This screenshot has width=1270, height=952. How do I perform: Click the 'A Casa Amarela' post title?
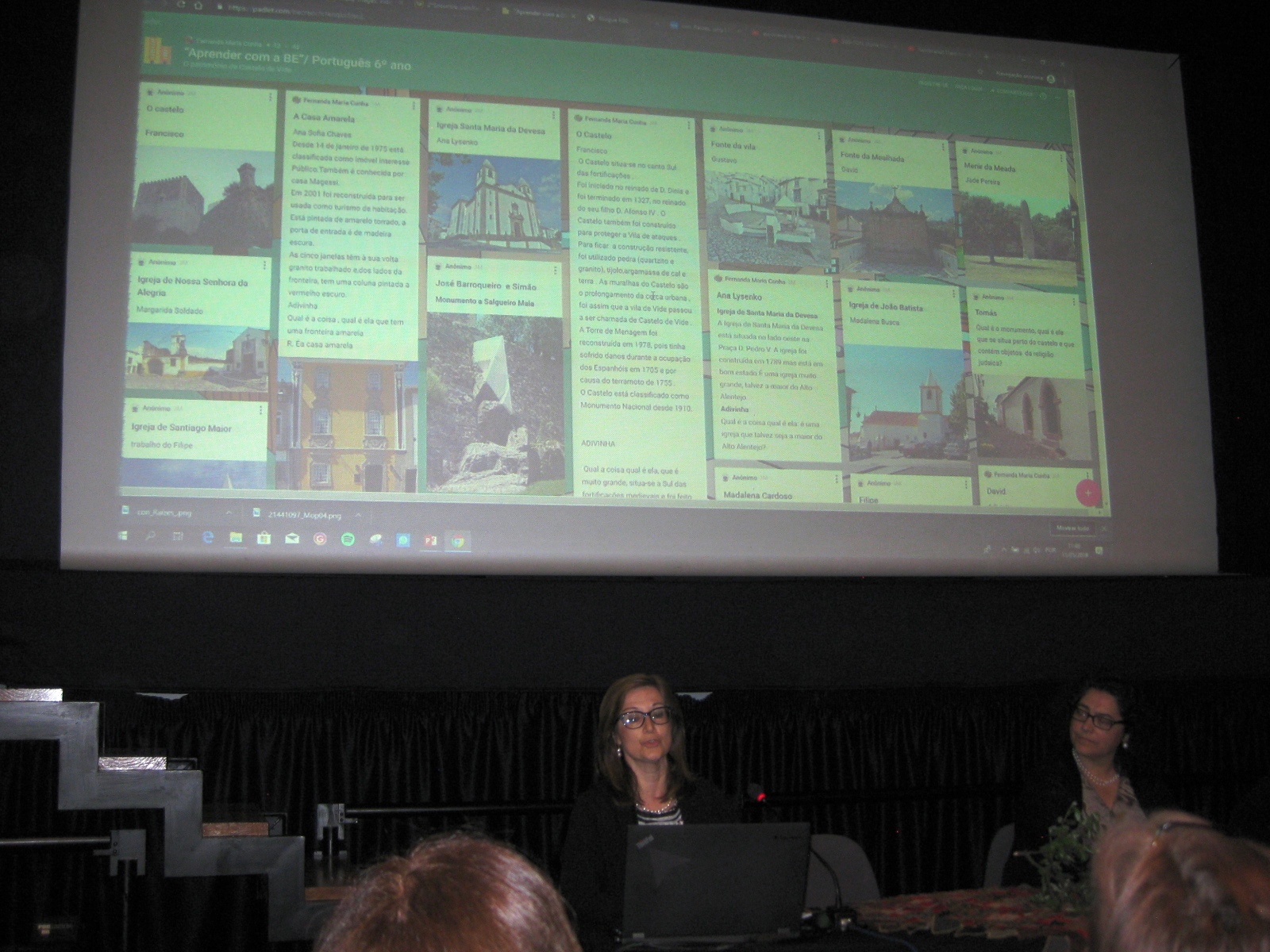point(324,118)
